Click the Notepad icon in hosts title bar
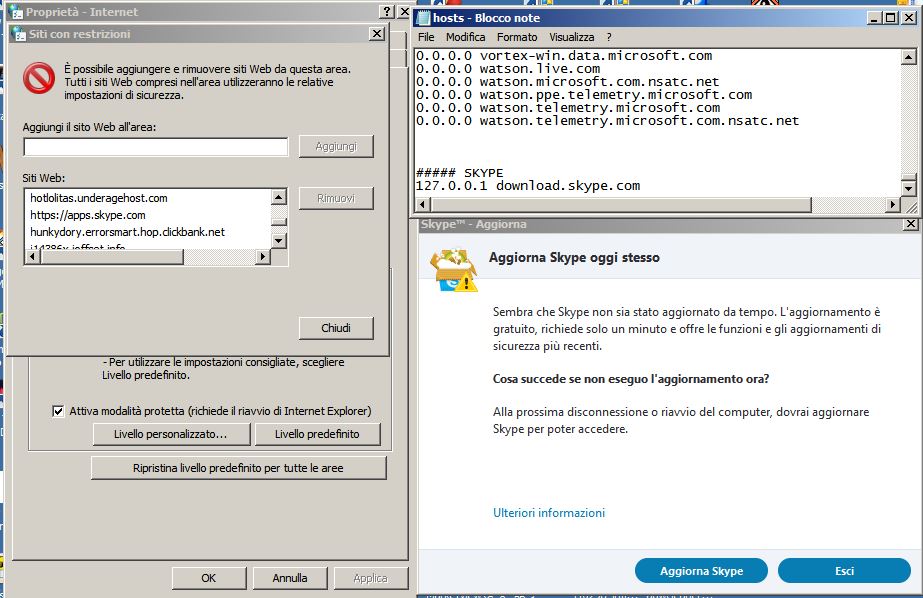This screenshot has height=598, width=923. (x=423, y=18)
